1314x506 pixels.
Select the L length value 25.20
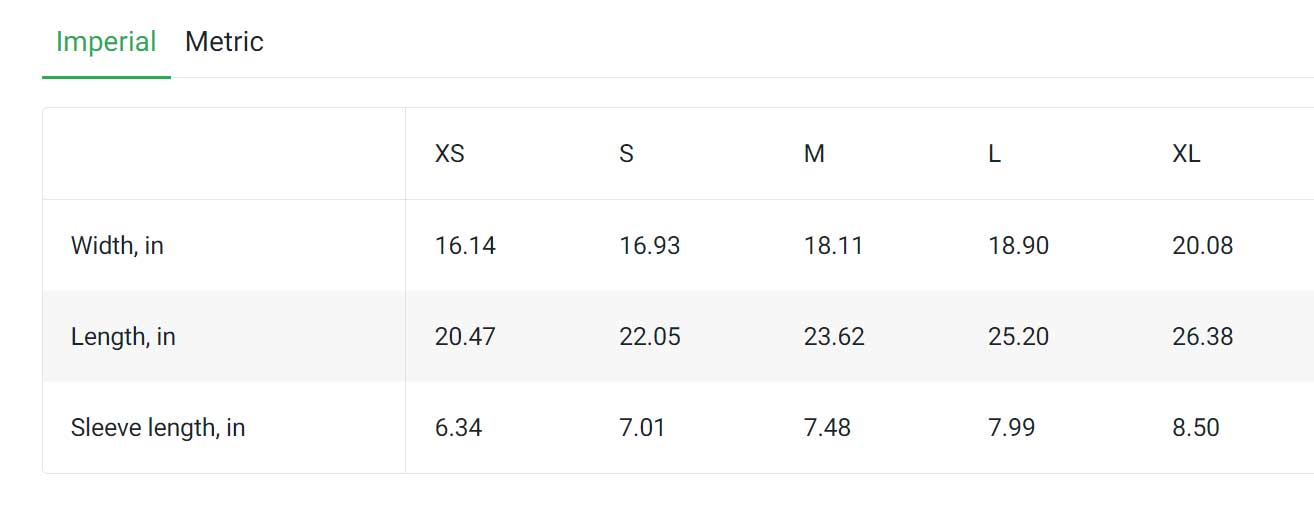point(1019,337)
